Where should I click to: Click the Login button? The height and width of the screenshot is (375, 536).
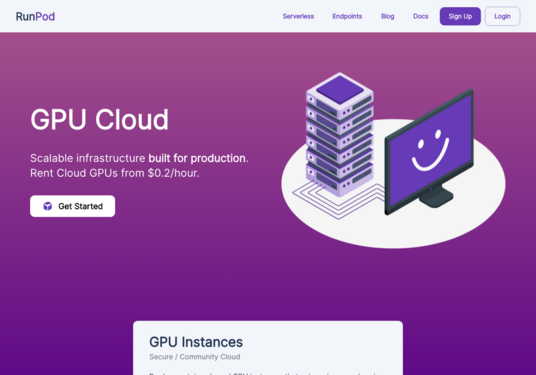[502, 16]
